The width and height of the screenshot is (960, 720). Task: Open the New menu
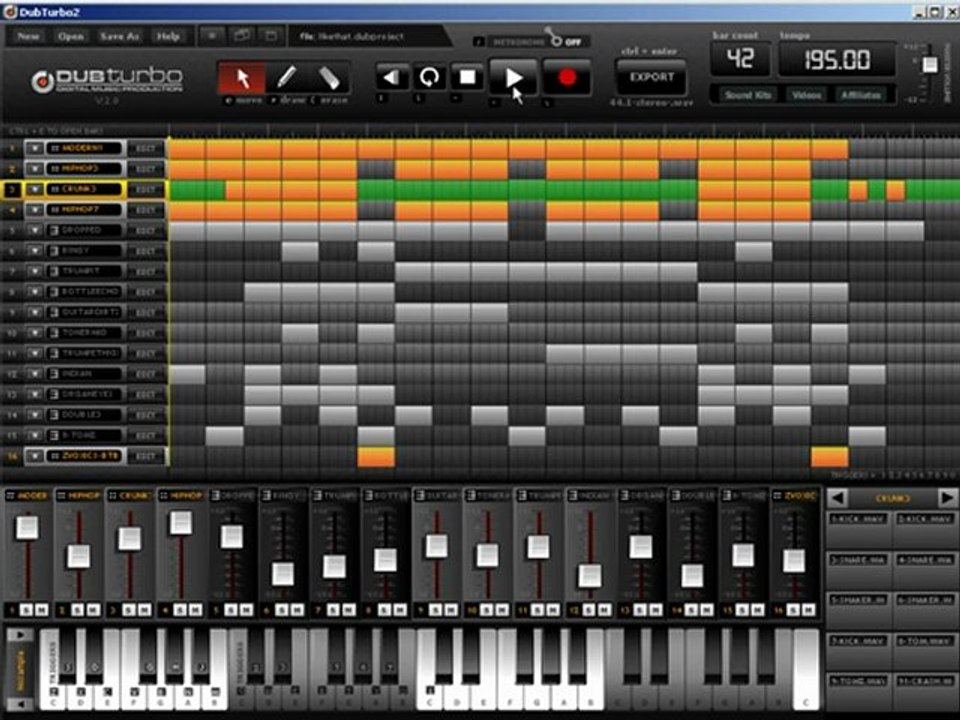click(x=28, y=36)
